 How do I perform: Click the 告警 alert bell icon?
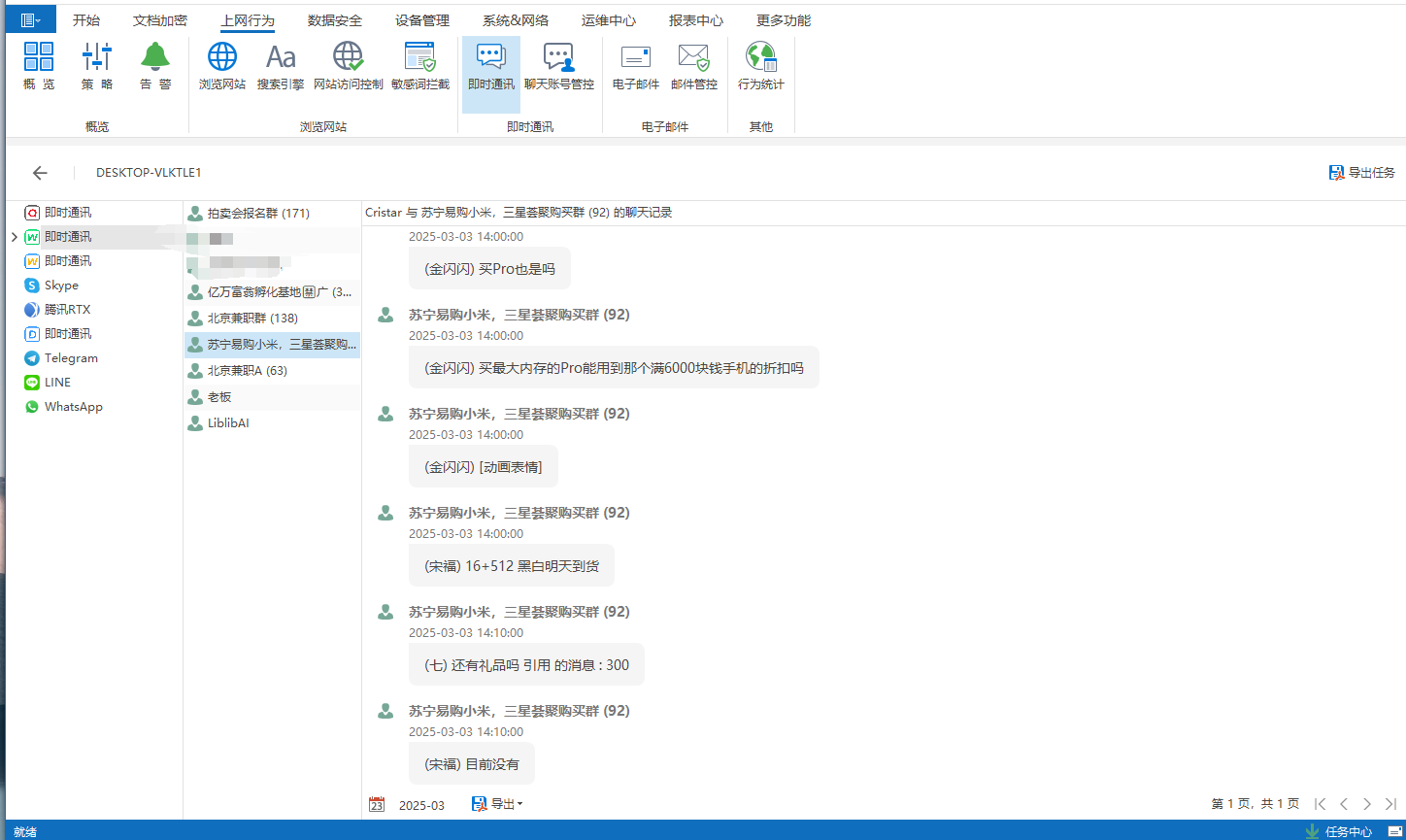point(155,66)
